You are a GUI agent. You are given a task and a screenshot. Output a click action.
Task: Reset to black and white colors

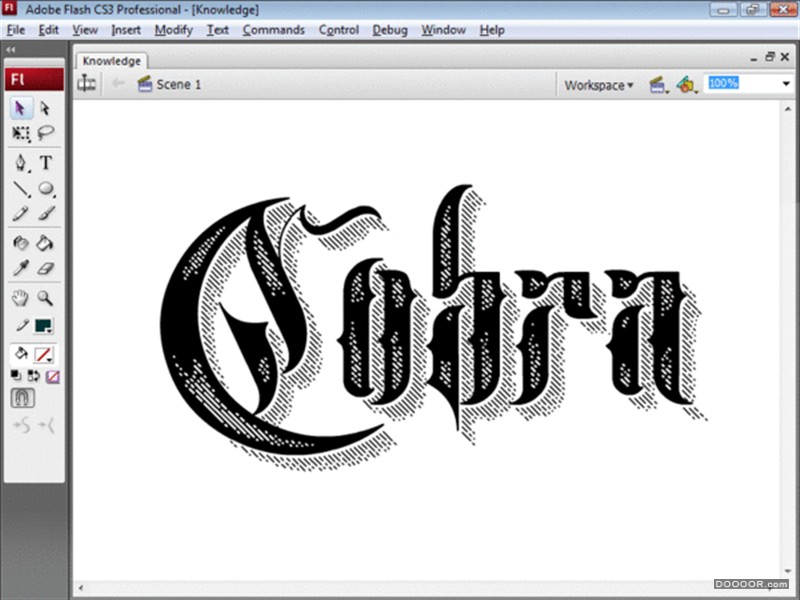[16, 376]
